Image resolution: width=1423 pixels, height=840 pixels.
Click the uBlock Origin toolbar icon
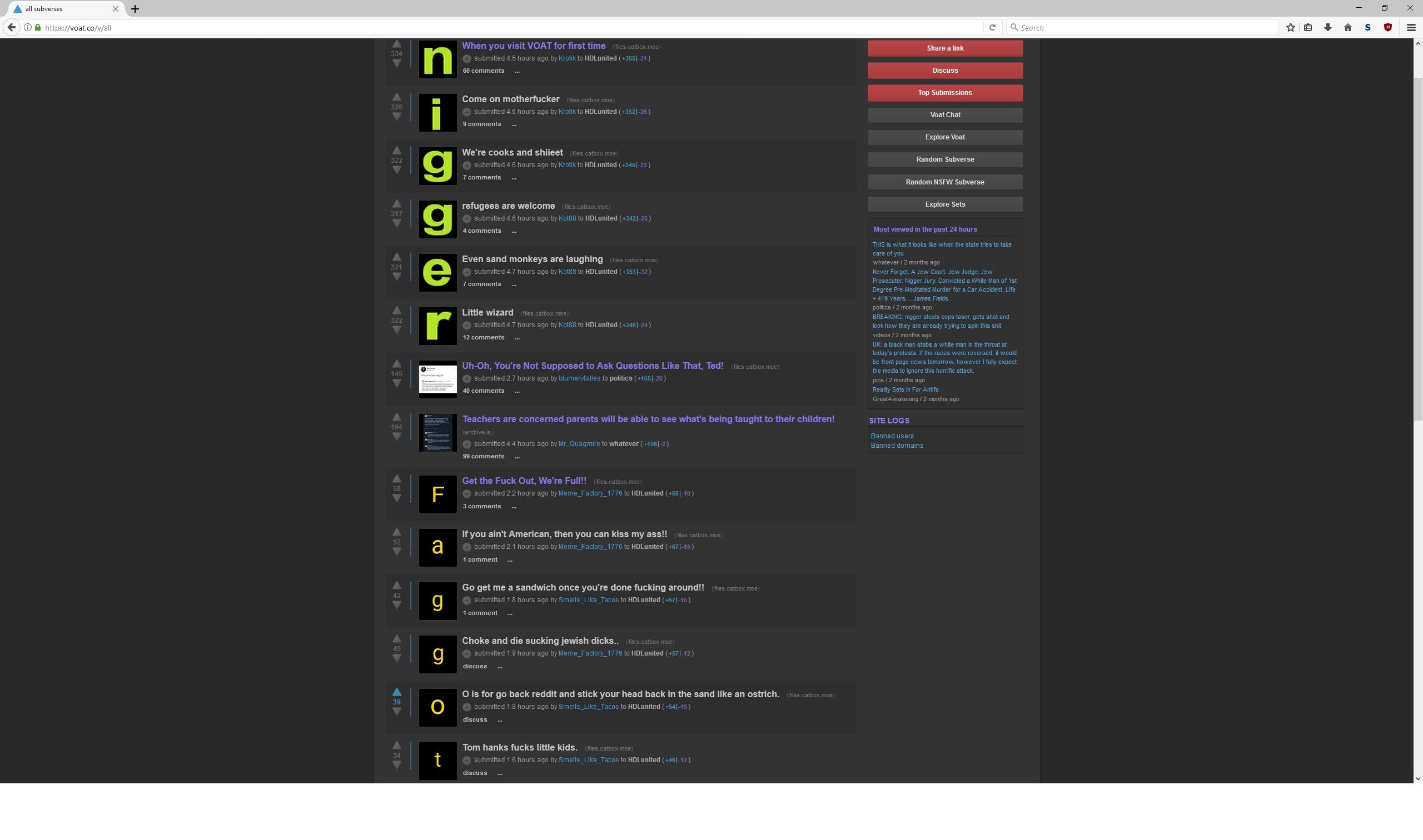(x=1388, y=27)
